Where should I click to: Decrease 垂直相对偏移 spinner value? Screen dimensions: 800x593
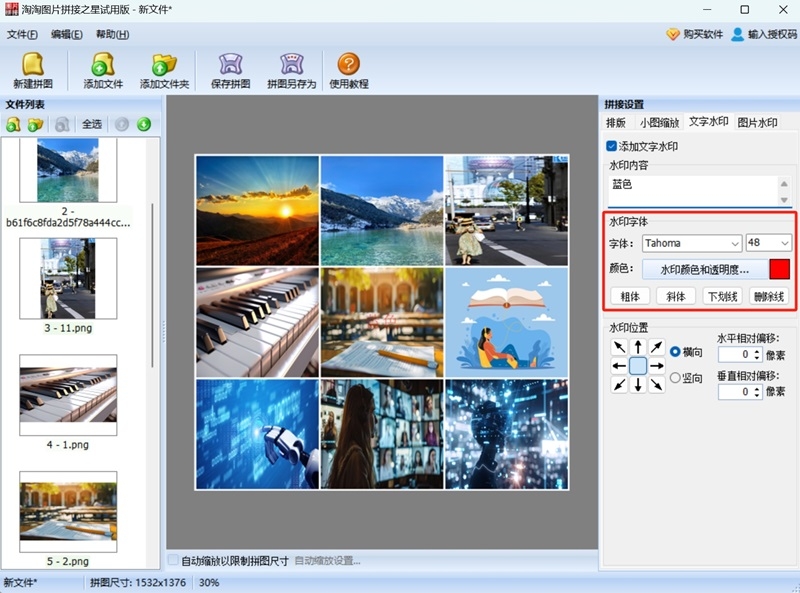[757, 395]
